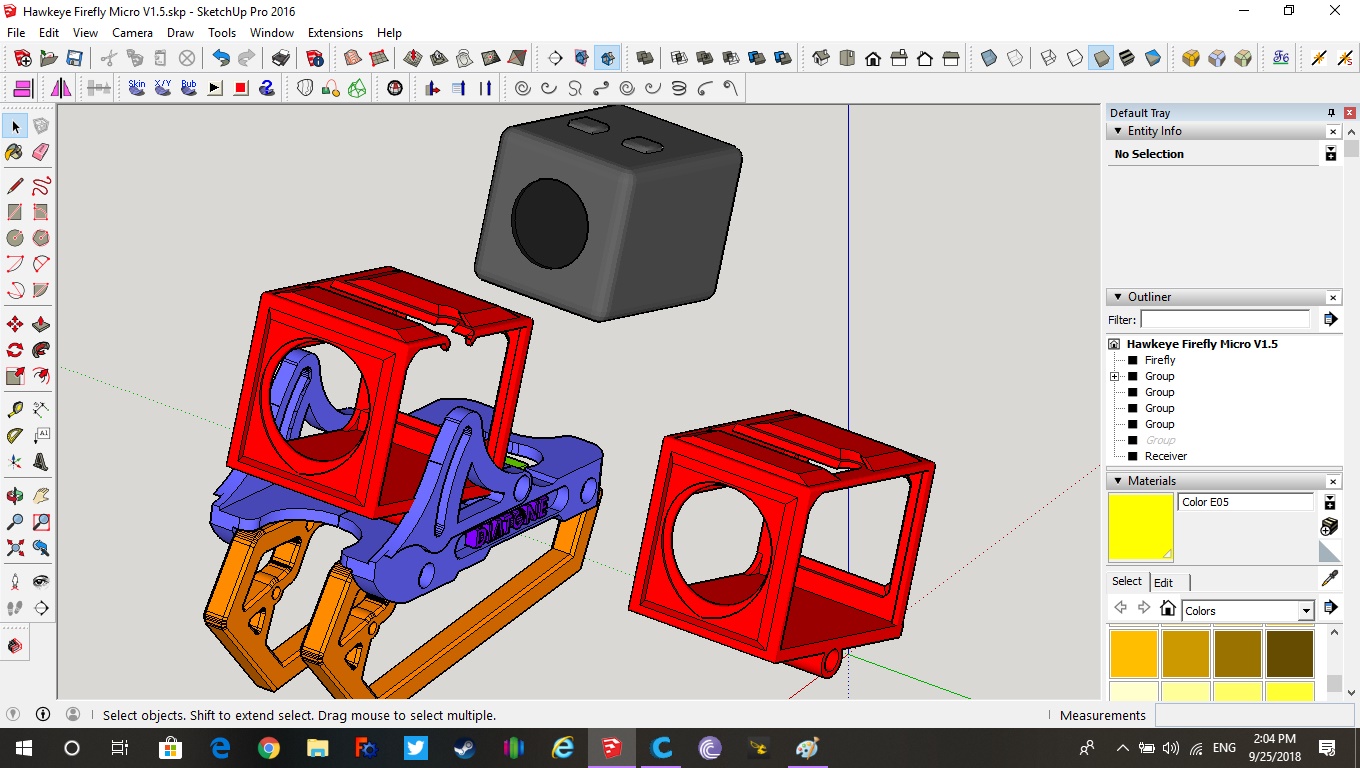1360x768 pixels.
Task: Collapse the Outliner panel
Action: click(x=1117, y=297)
